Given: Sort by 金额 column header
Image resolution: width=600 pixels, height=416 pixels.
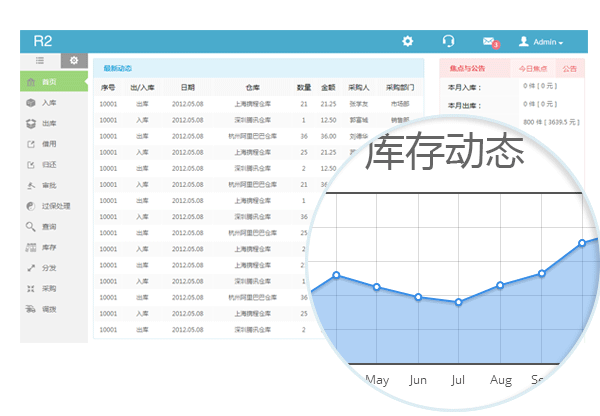Looking at the screenshot, I should [x=328, y=87].
